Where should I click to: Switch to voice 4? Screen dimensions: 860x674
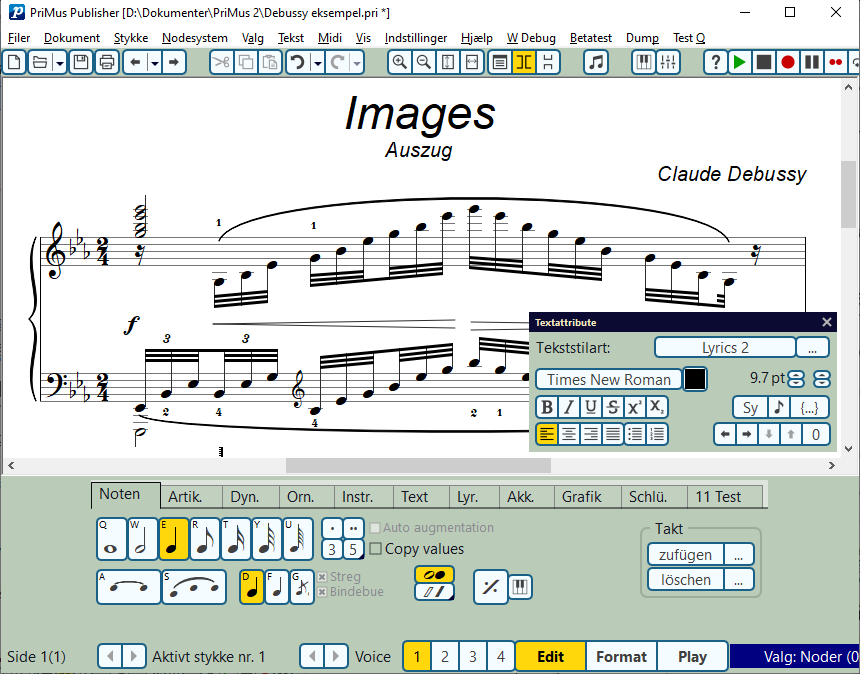[x=501, y=656]
